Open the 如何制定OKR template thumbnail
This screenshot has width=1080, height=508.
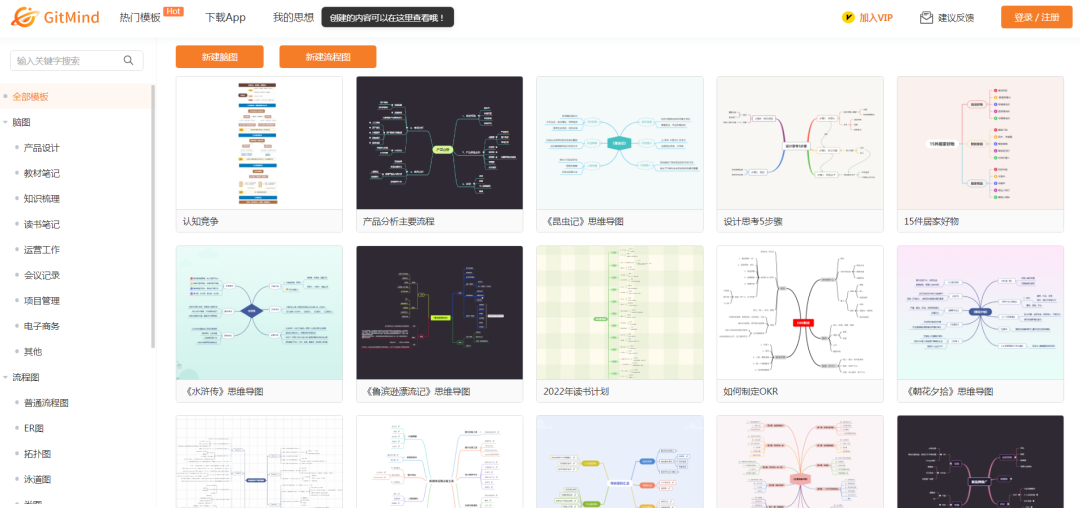coord(800,312)
